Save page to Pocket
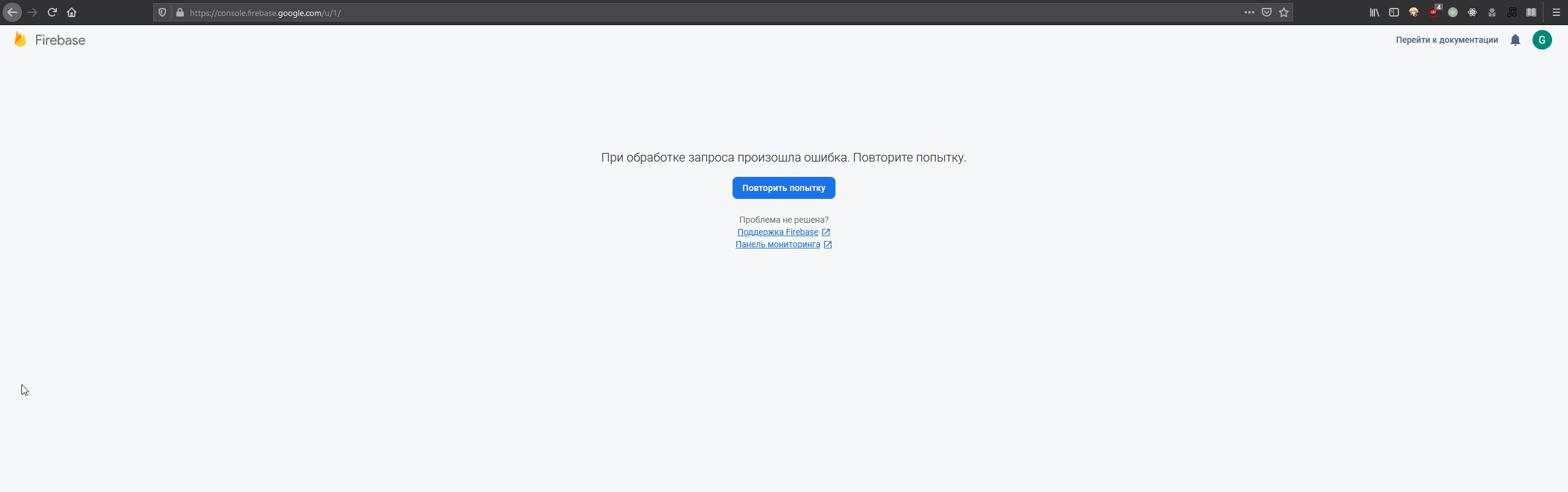 click(x=1267, y=12)
